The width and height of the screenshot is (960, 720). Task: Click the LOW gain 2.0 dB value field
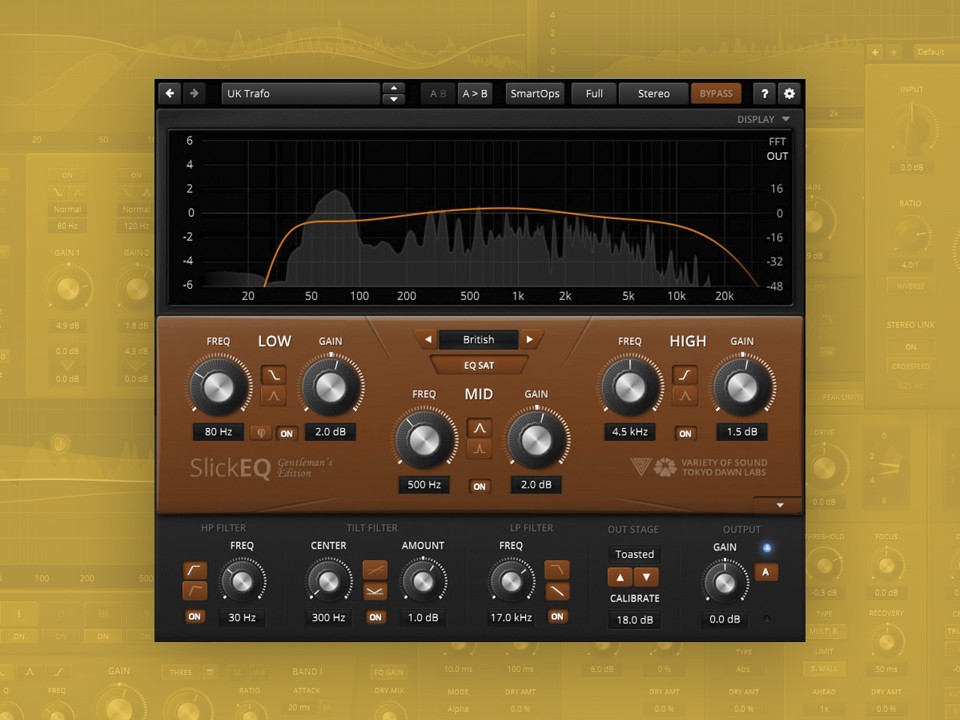click(x=331, y=432)
